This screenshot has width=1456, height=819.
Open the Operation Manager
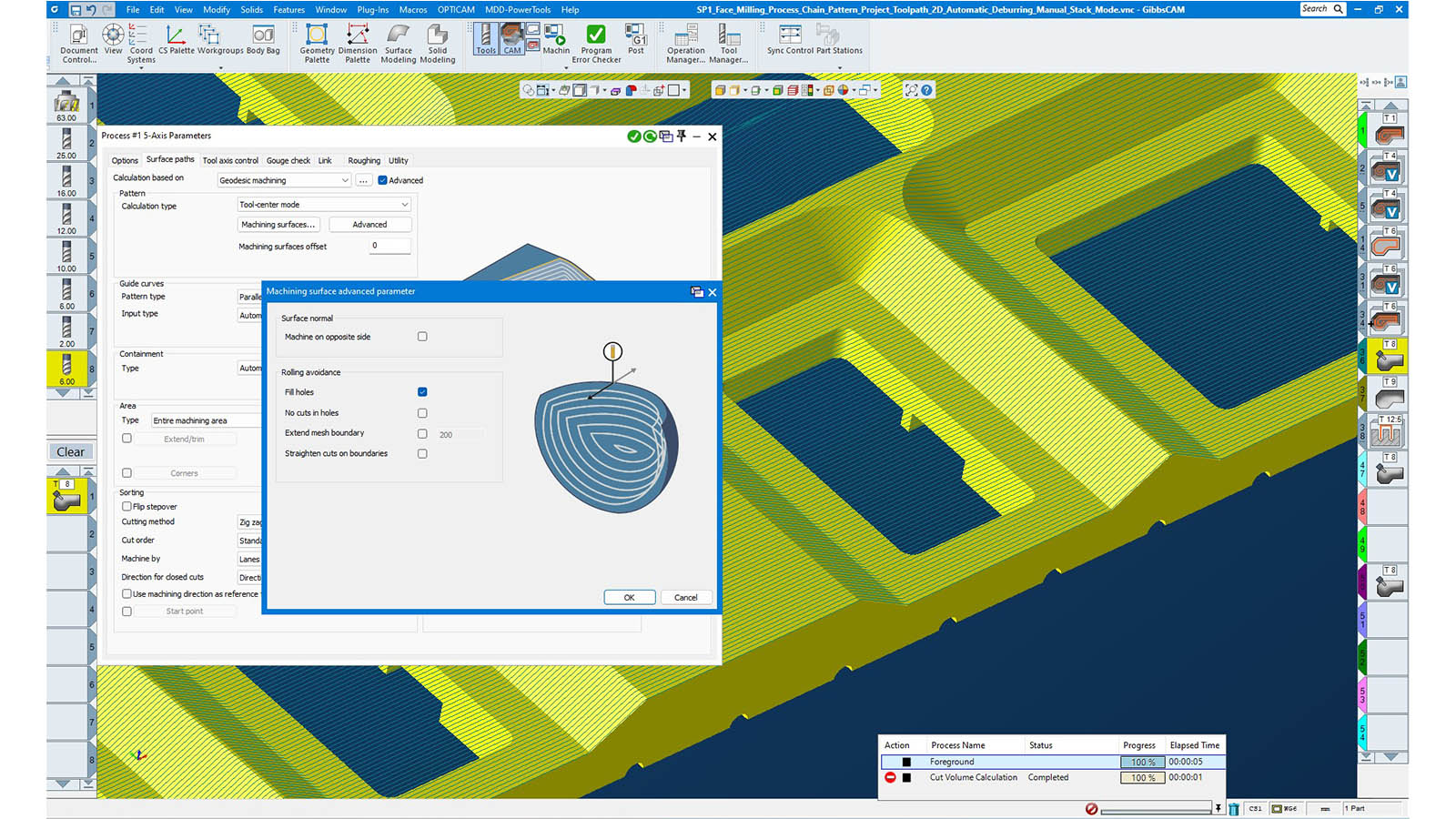pos(685,43)
